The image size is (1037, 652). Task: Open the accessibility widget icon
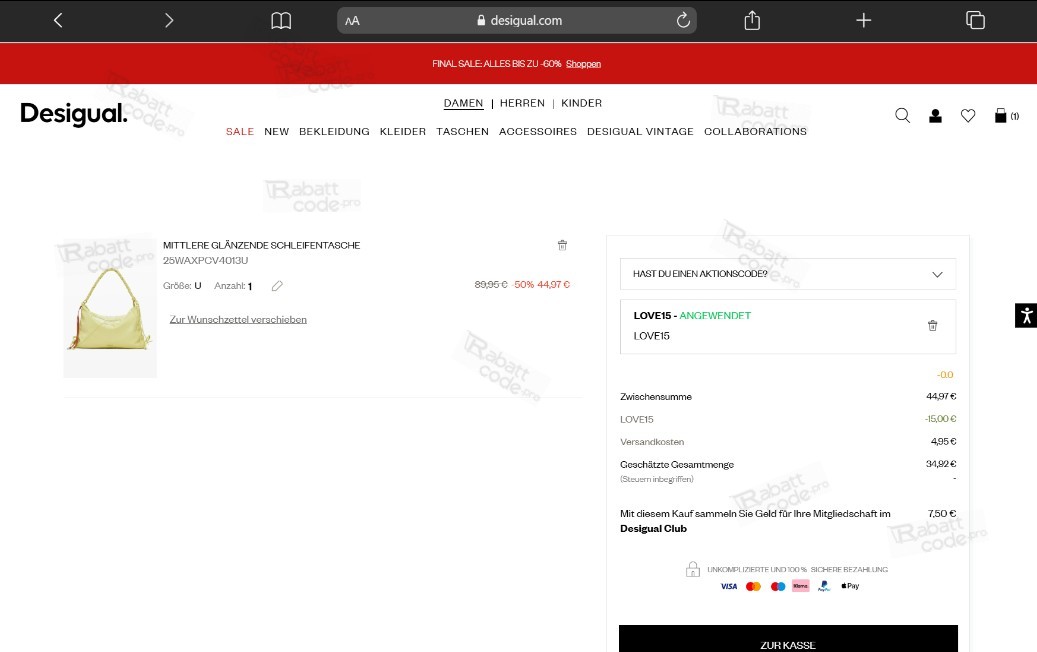tap(1026, 315)
